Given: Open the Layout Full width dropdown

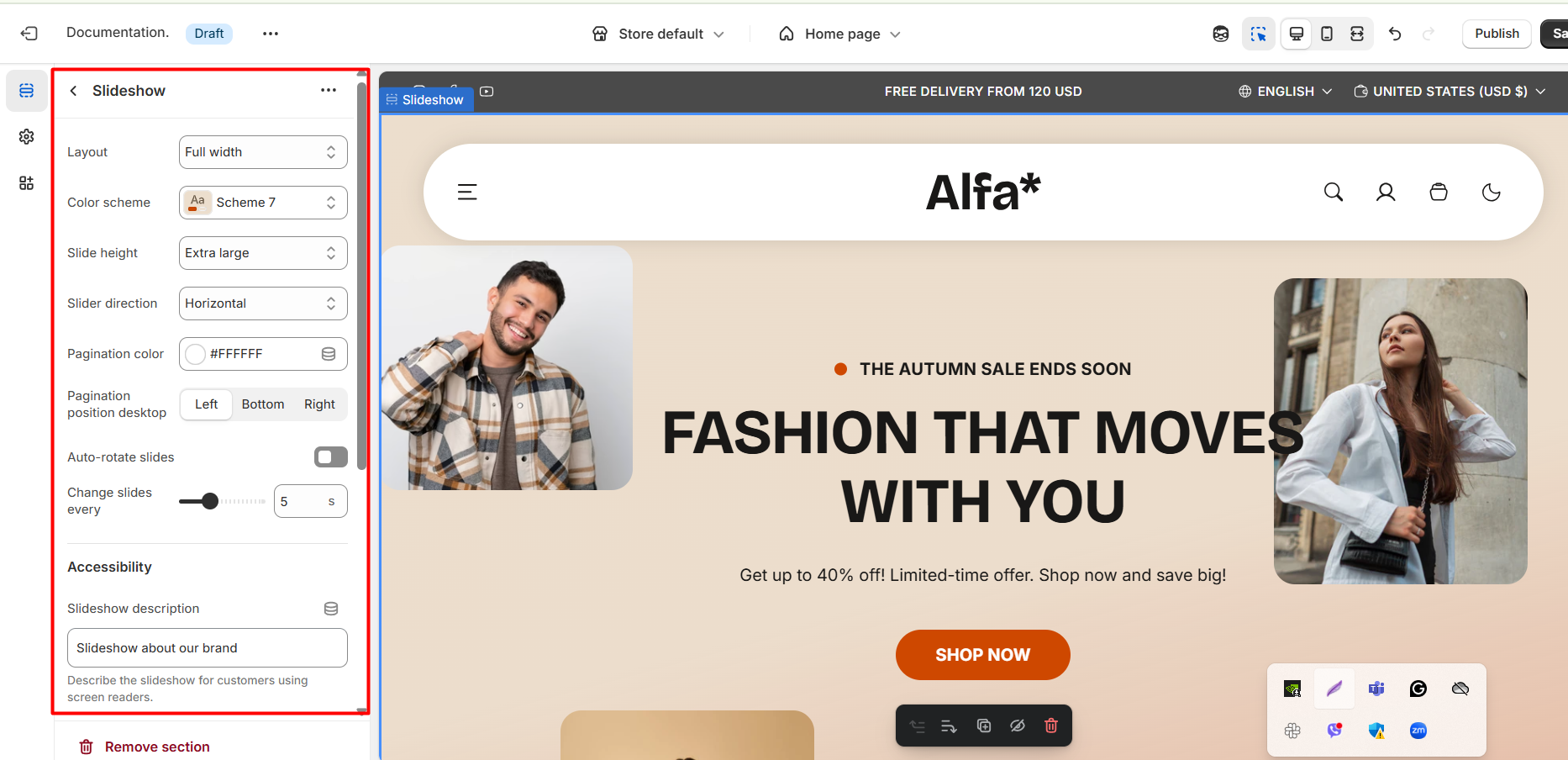Looking at the screenshot, I should click(x=263, y=152).
